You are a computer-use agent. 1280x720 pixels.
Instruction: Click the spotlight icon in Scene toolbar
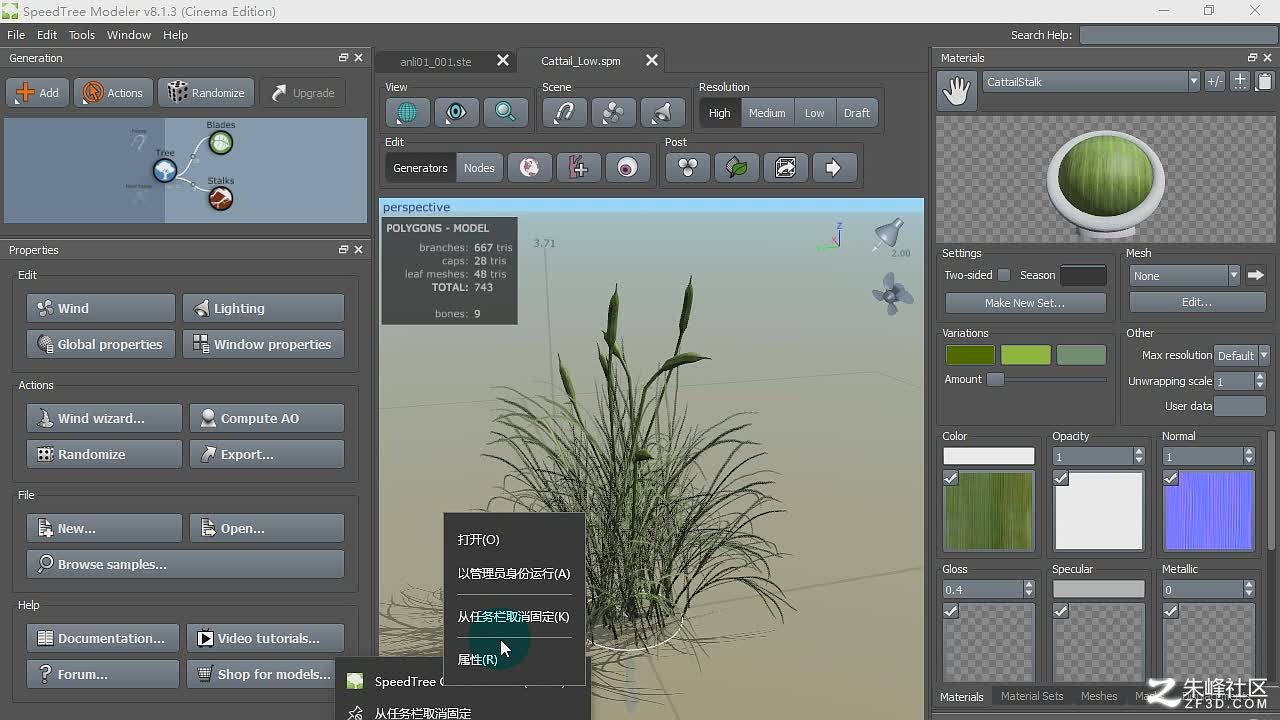pyautogui.click(x=662, y=113)
